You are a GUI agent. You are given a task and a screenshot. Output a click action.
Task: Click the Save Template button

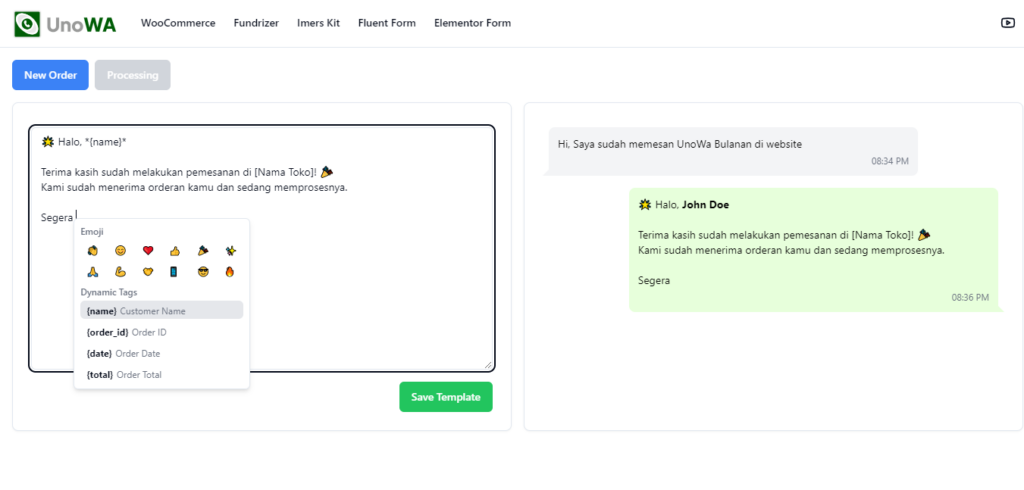coord(445,397)
